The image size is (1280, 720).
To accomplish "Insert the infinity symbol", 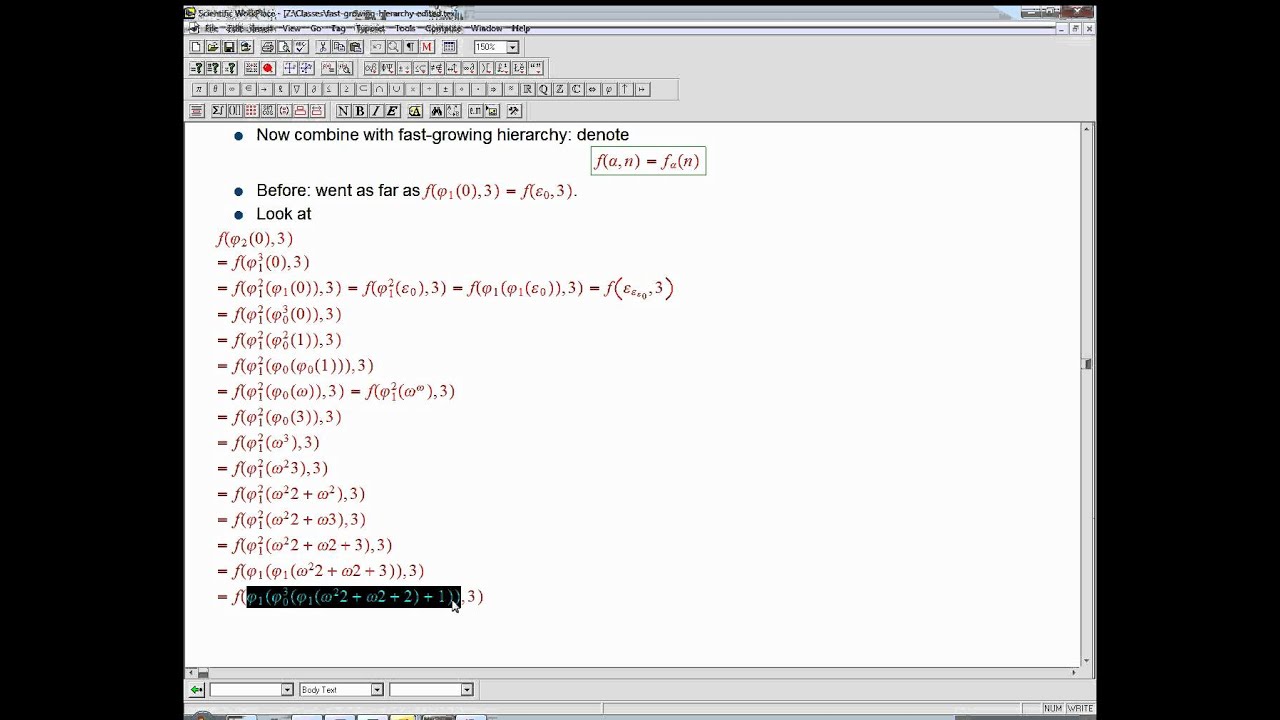I will click(232, 89).
